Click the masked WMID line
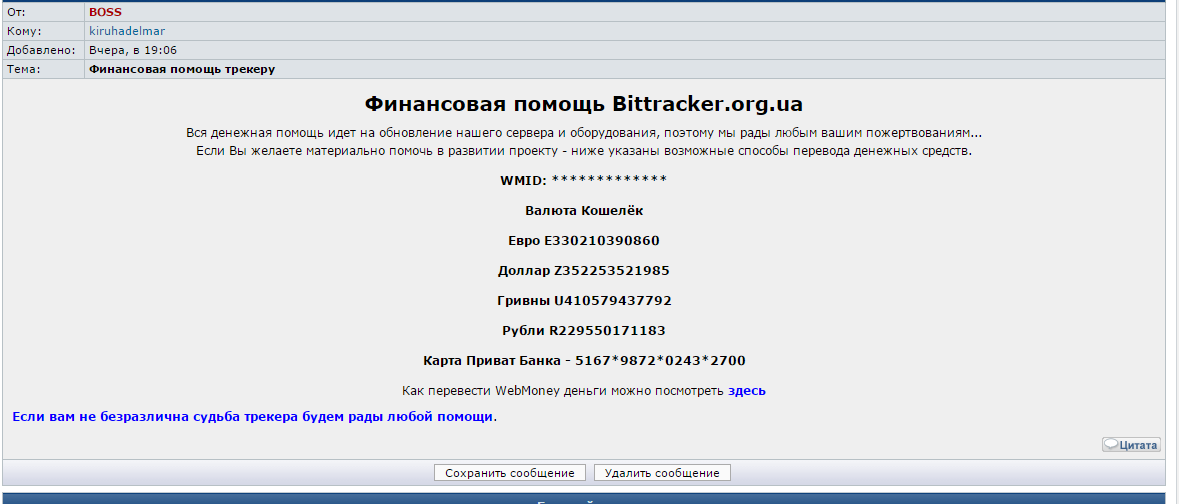The image size is (1179, 504). (x=583, y=181)
